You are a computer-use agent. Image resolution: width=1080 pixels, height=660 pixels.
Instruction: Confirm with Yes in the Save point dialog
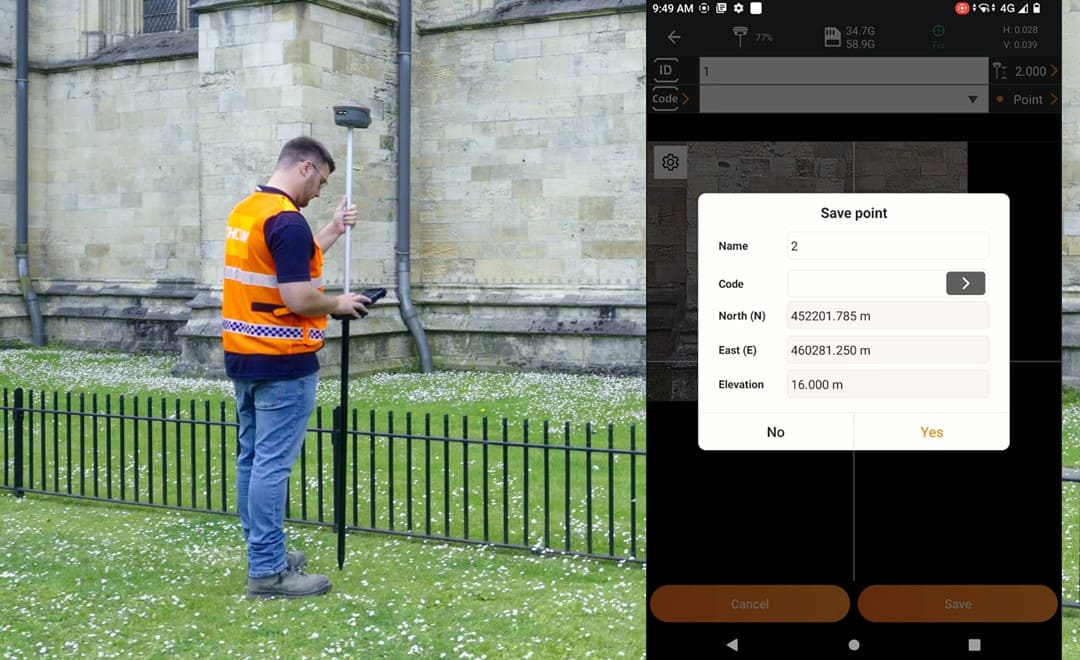pos(931,432)
